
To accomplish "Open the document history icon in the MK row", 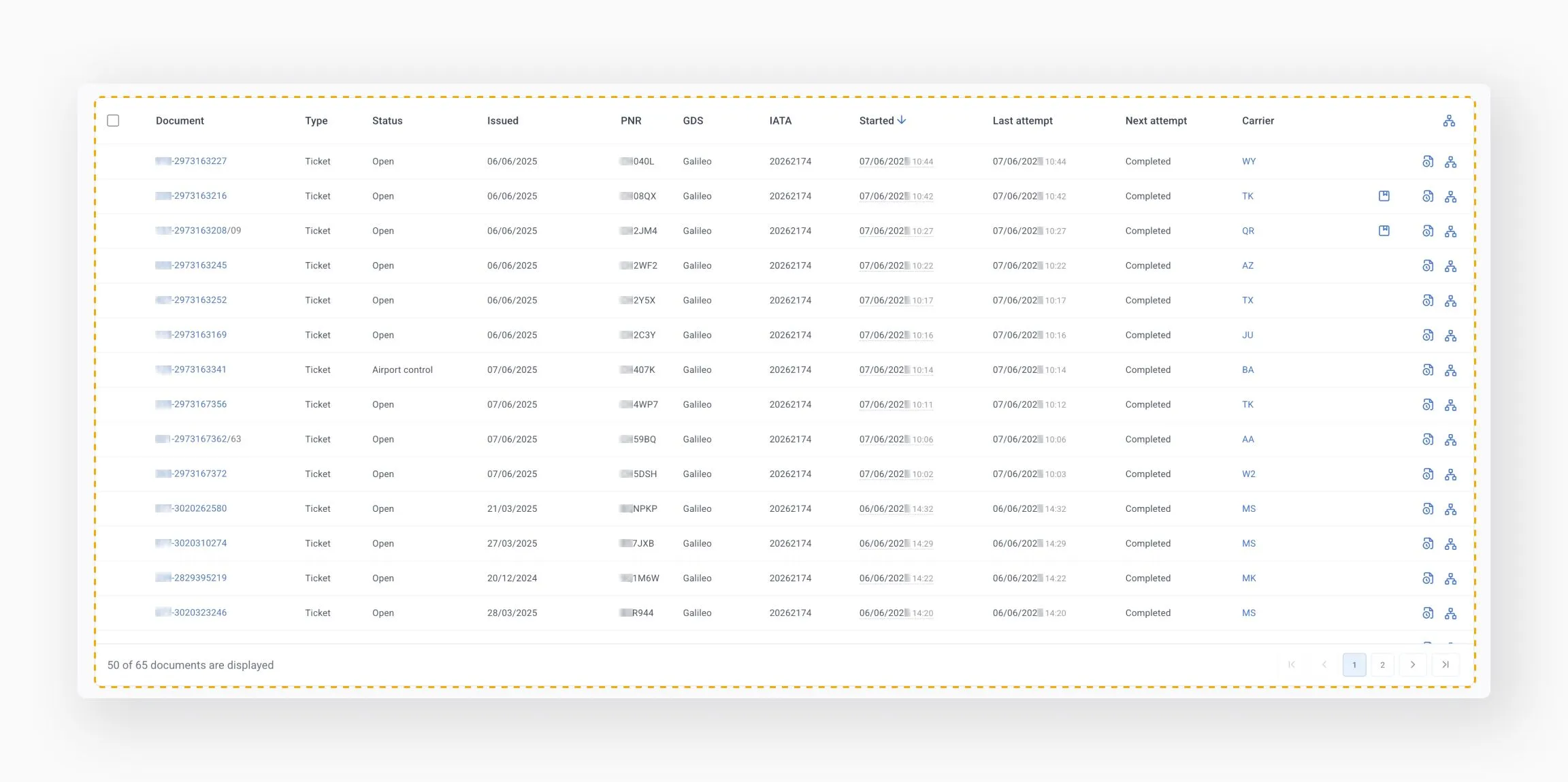I will pos(1428,578).
